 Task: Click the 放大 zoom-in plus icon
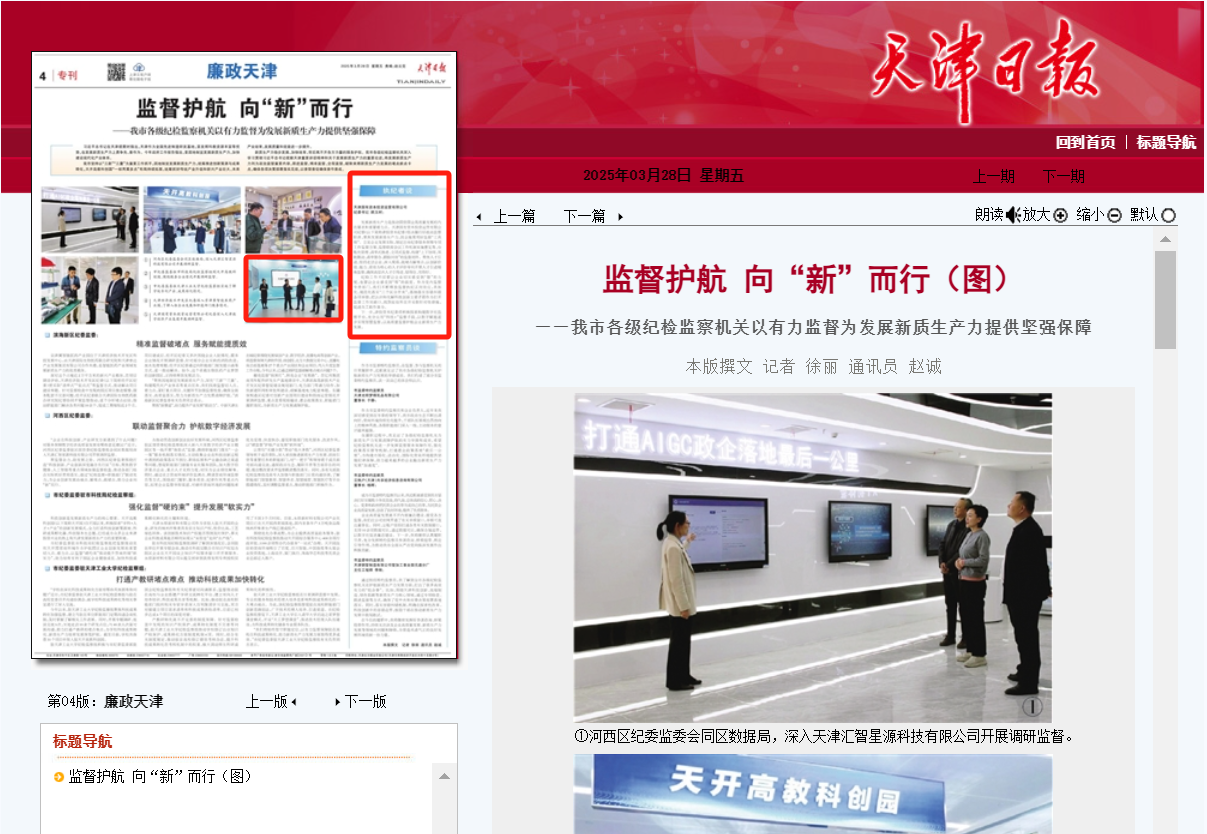click(1060, 215)
